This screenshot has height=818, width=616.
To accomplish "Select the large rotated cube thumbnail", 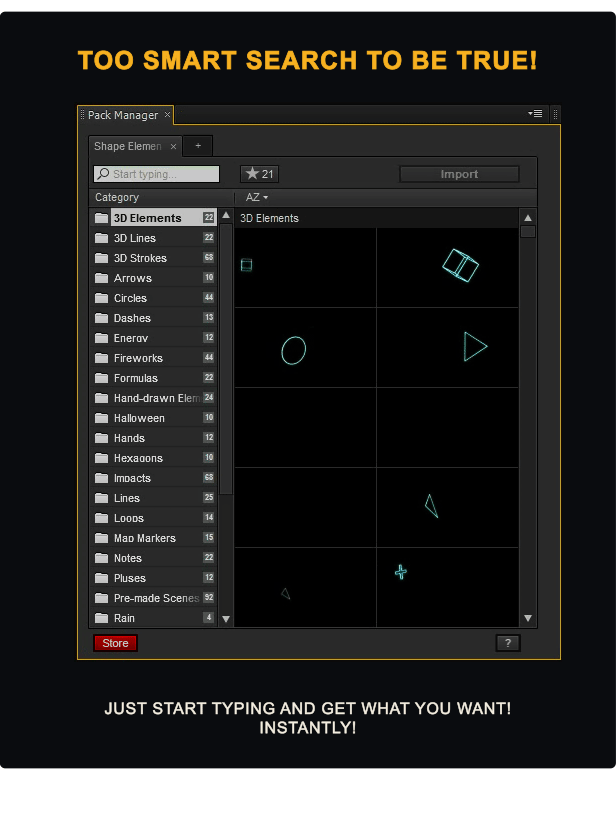I will [x=448, y=268].
